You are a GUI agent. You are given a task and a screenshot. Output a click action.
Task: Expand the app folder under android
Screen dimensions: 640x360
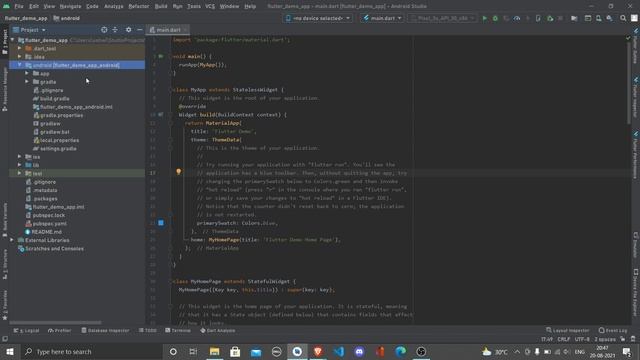pyautogui.click(x=27, y=73)
